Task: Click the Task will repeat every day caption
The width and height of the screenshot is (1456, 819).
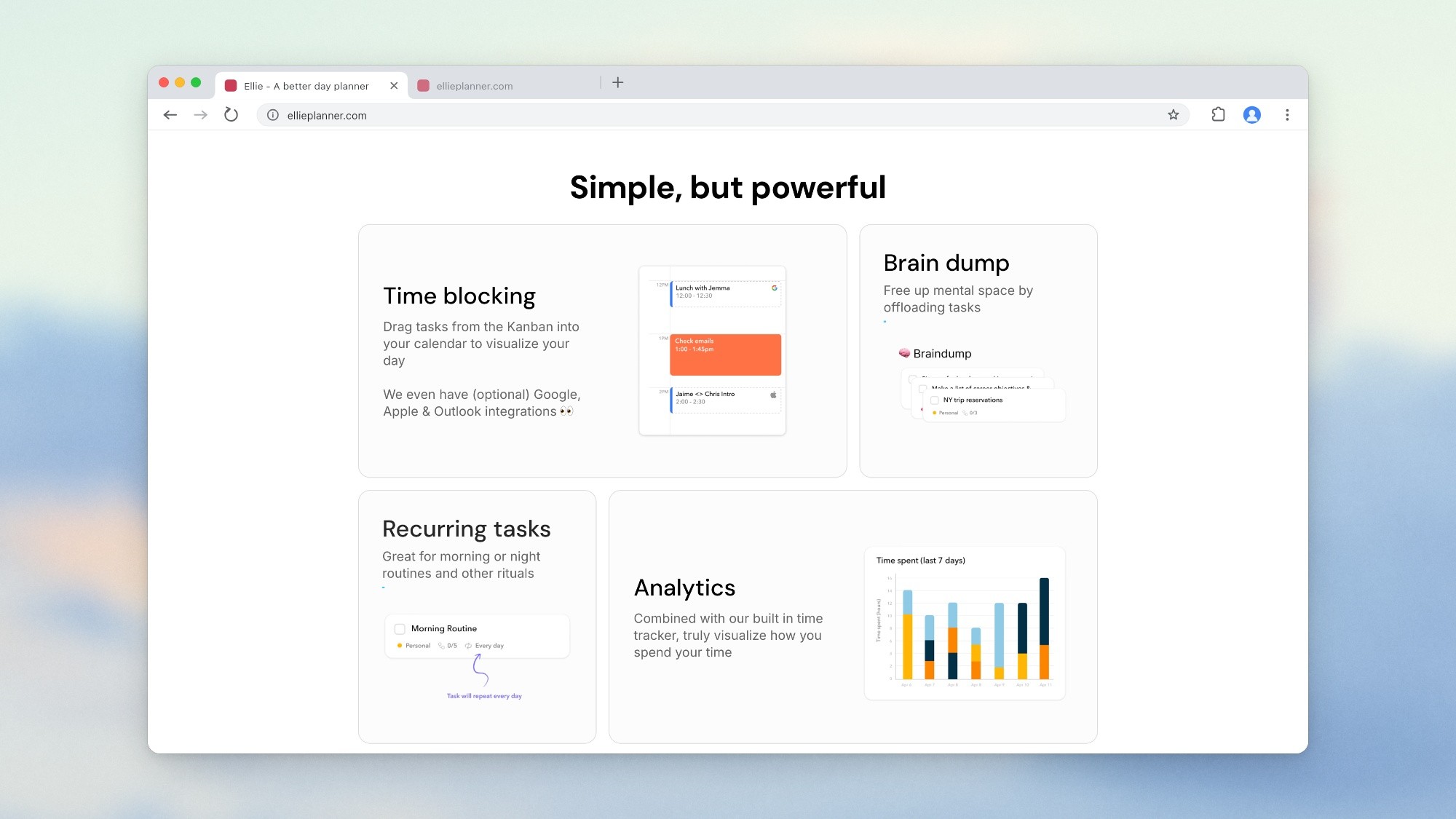Action: [484, 696]
